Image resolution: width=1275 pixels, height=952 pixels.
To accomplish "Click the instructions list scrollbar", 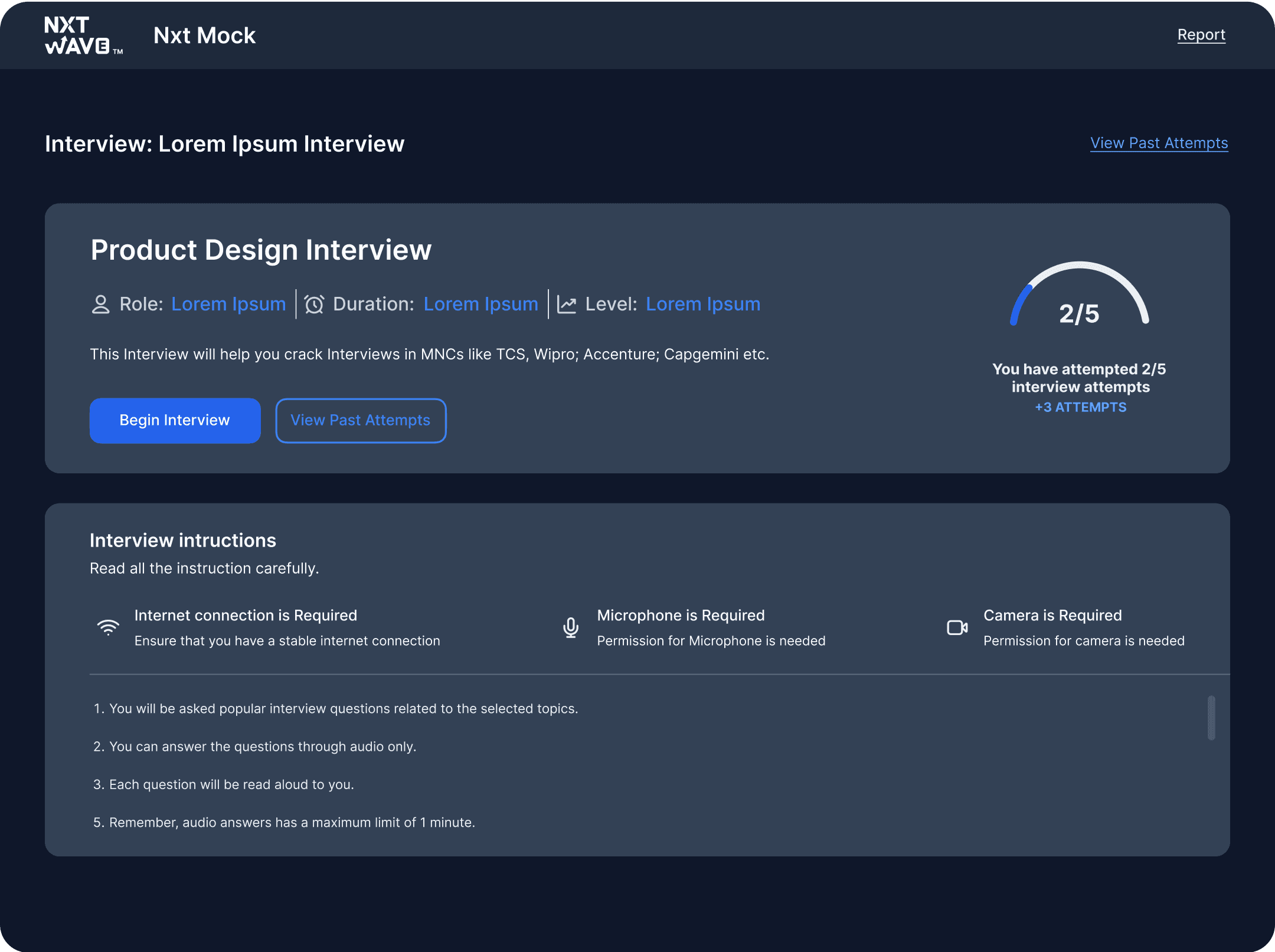I will tap(1211, 718).
